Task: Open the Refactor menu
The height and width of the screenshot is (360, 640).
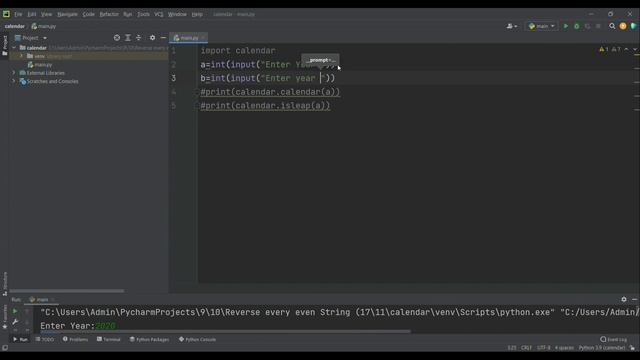Action: click(109, 14)
